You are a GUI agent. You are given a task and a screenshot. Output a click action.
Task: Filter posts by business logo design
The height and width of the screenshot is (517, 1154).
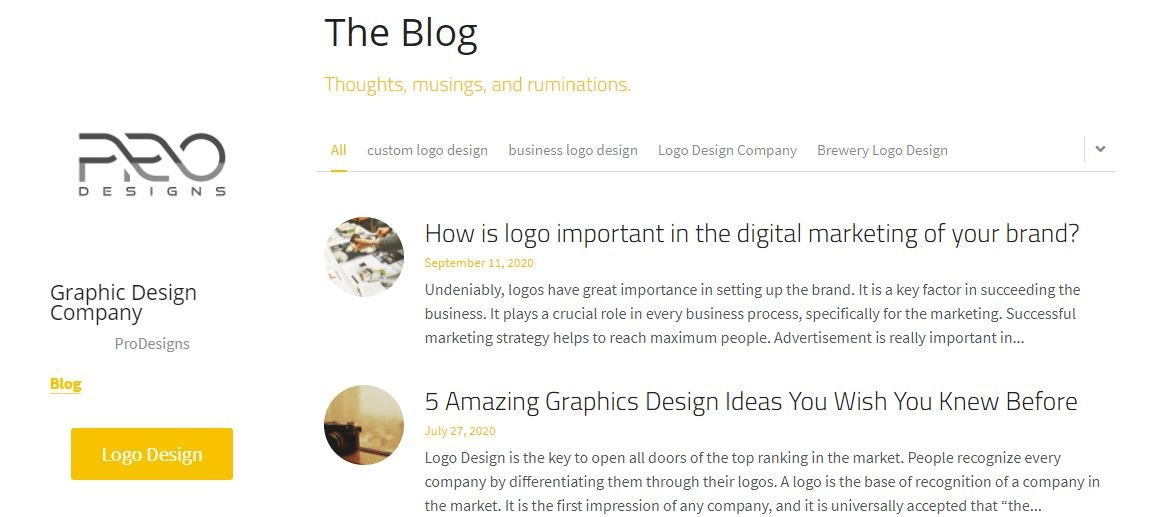(x=572, y=150)
